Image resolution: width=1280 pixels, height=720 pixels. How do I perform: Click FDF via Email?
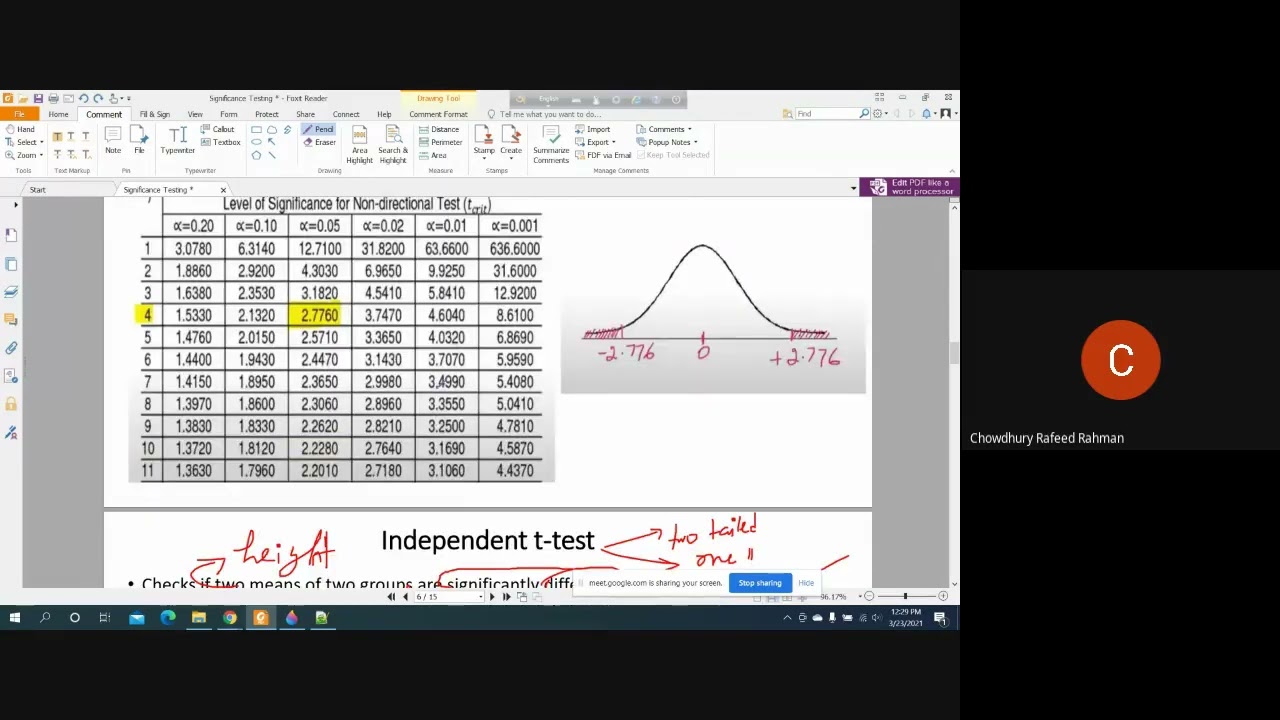(603, 155)
